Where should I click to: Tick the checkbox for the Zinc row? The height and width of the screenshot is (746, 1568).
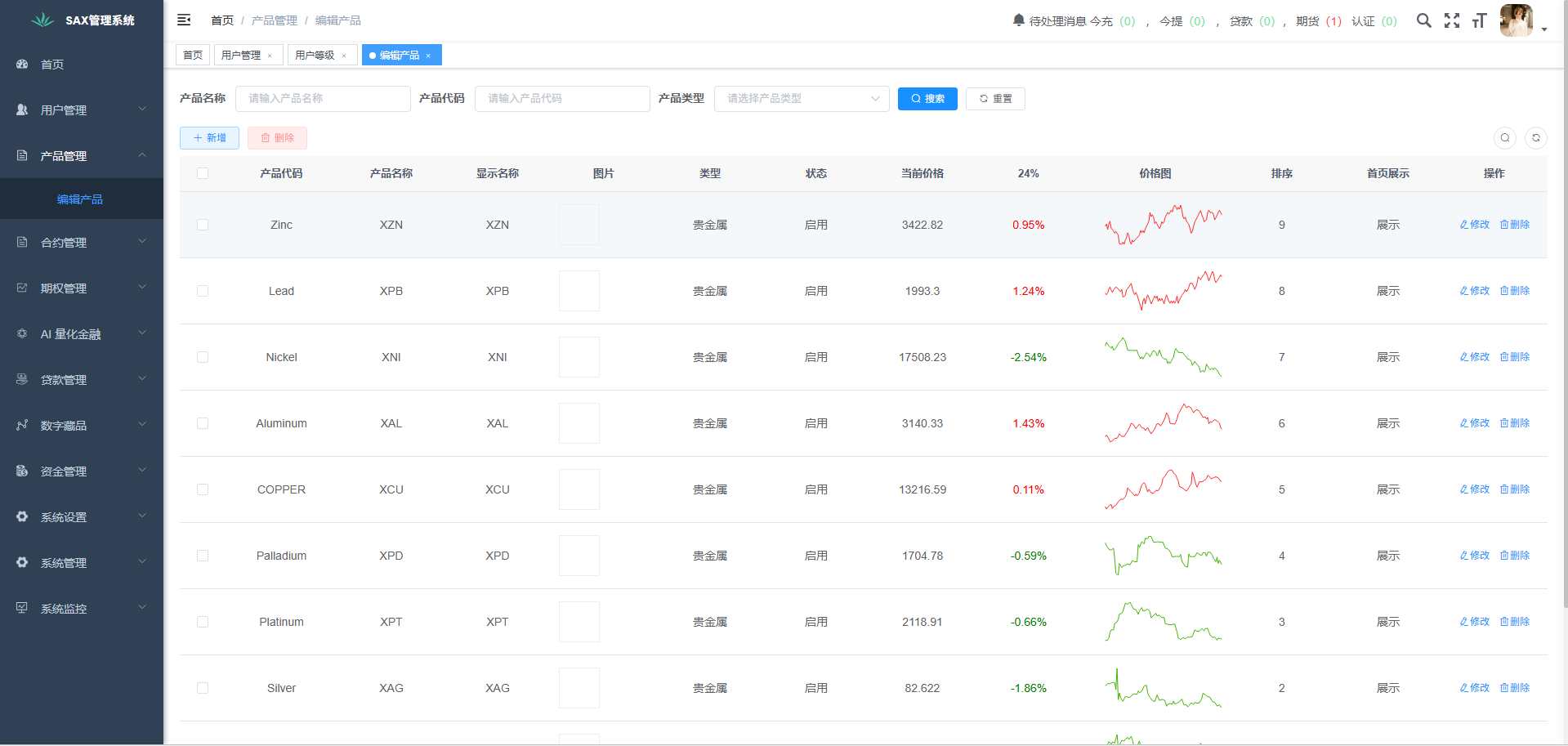click(203, 225)
